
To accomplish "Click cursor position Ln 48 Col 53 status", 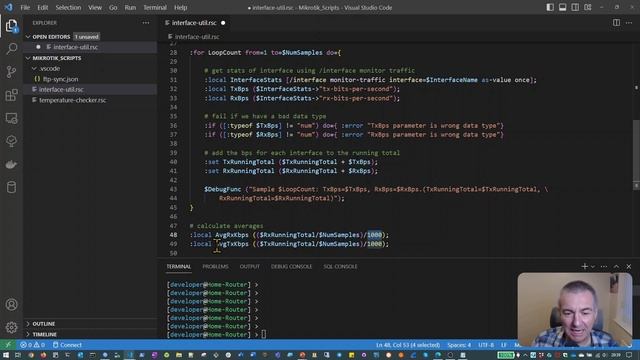I will pyautogui.click(x=407, y=345).
